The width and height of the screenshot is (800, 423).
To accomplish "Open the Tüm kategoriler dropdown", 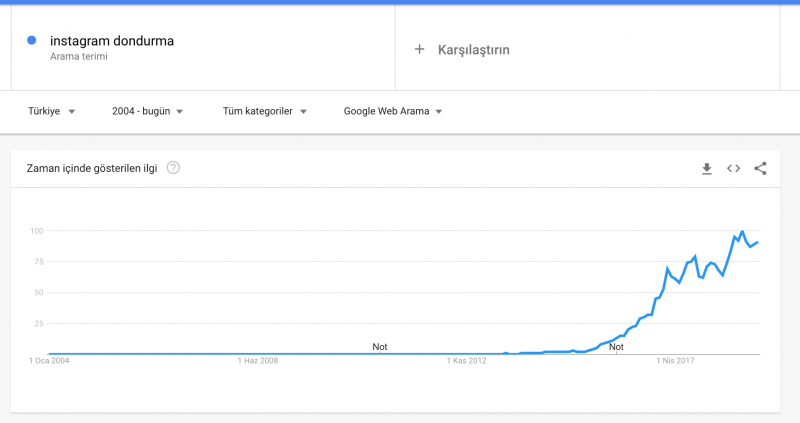I will point(264,111).
